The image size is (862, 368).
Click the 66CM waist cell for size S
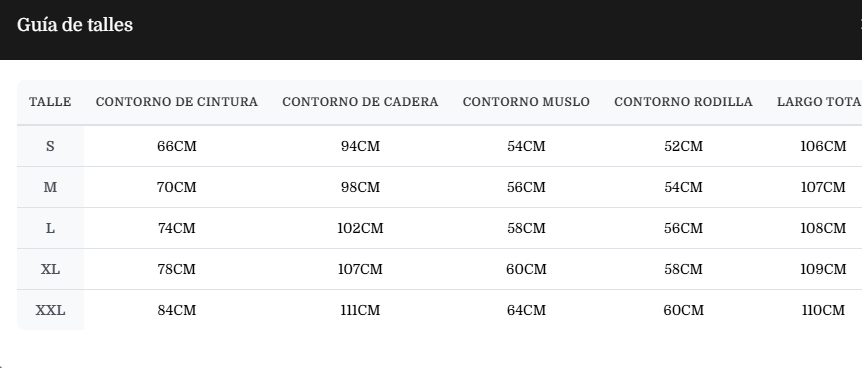click(176, 146)
